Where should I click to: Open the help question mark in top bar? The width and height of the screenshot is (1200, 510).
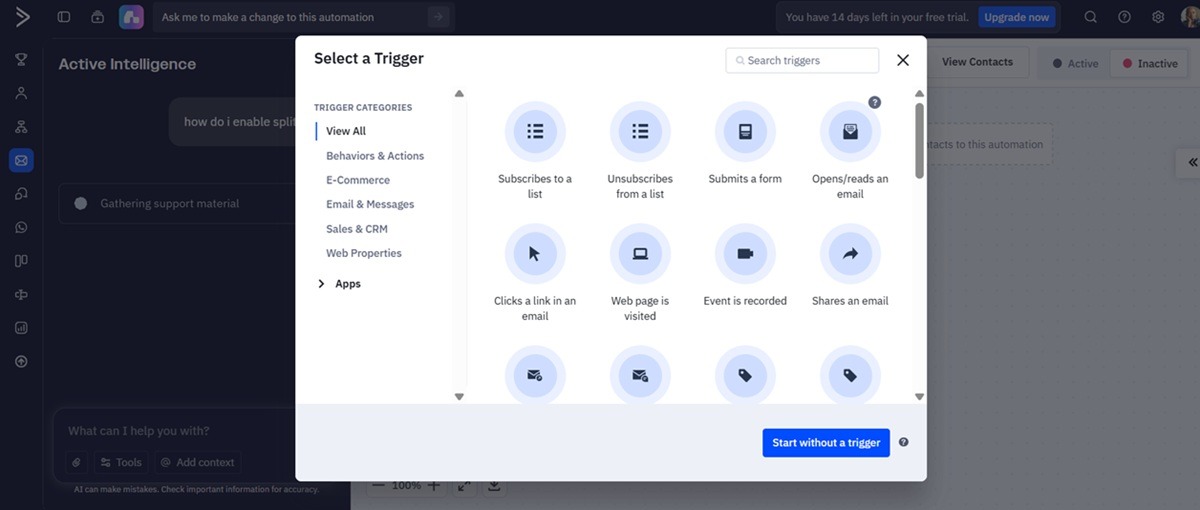[1124, 17]
